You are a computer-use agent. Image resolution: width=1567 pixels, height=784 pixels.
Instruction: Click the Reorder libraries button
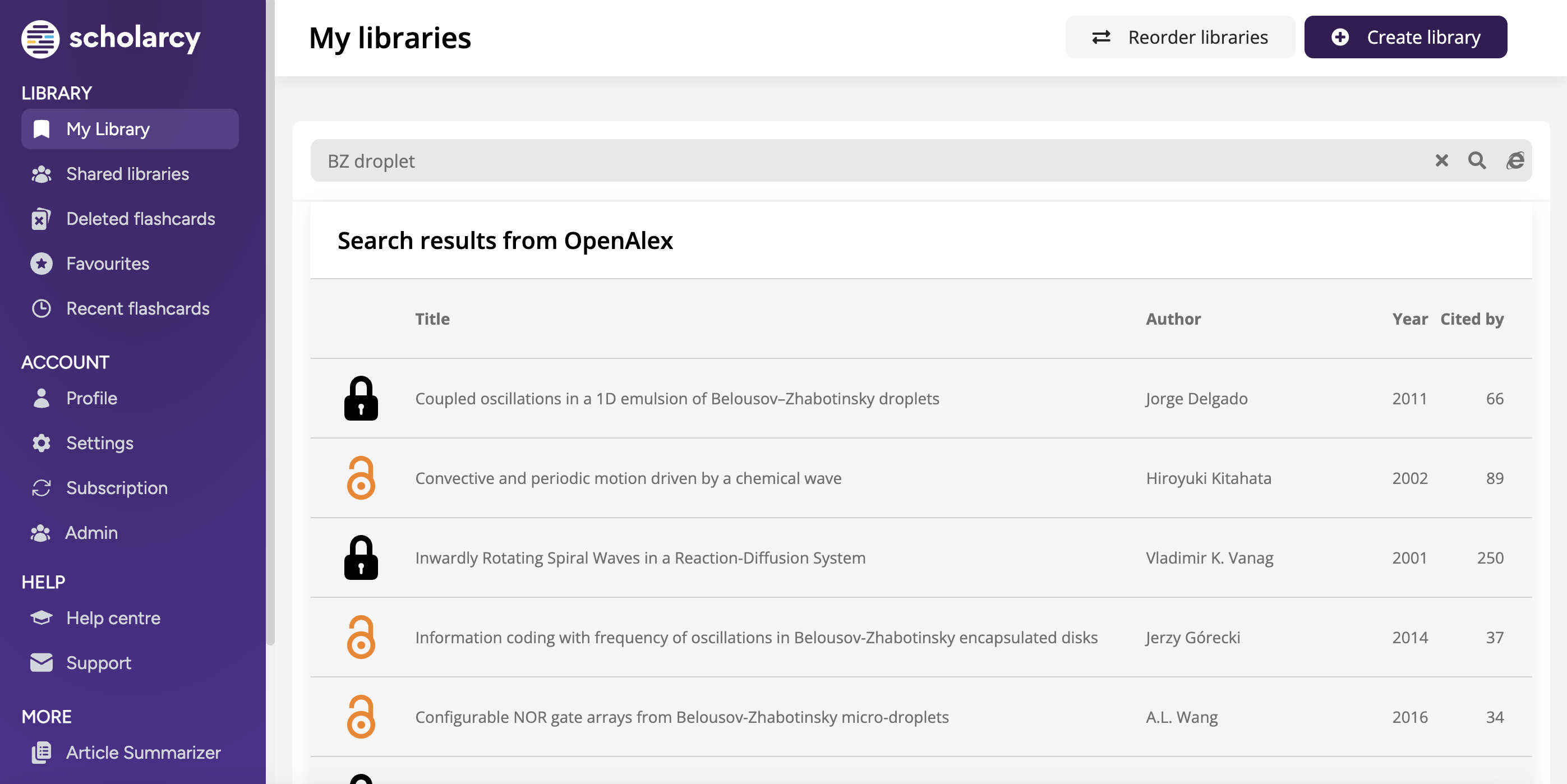coord(1179,37)
